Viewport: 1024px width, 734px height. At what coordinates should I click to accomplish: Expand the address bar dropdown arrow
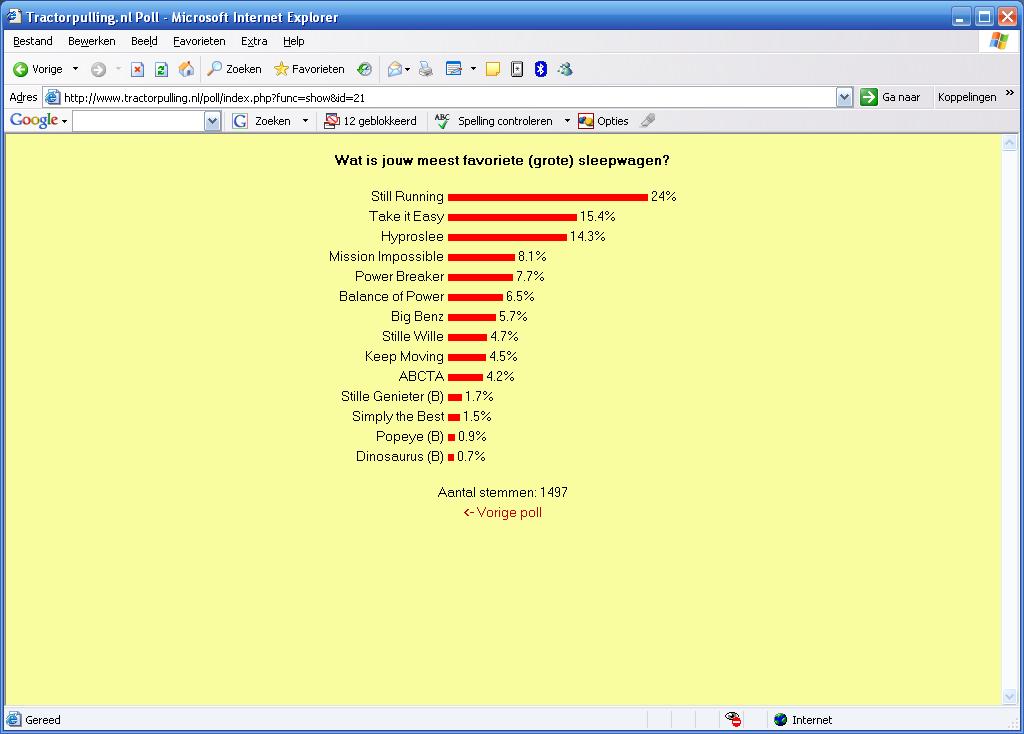coord(844,98)
